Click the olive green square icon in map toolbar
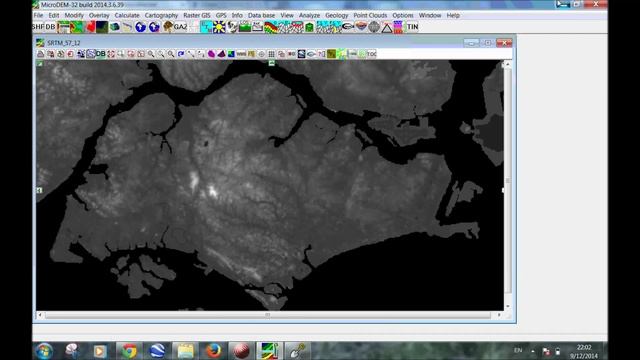The height and width of the screenshot is (360, 640). 331,54
